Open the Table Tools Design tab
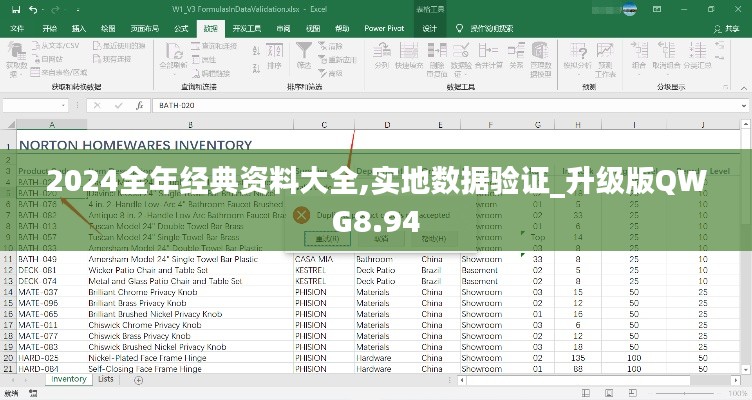 [430, 28]
